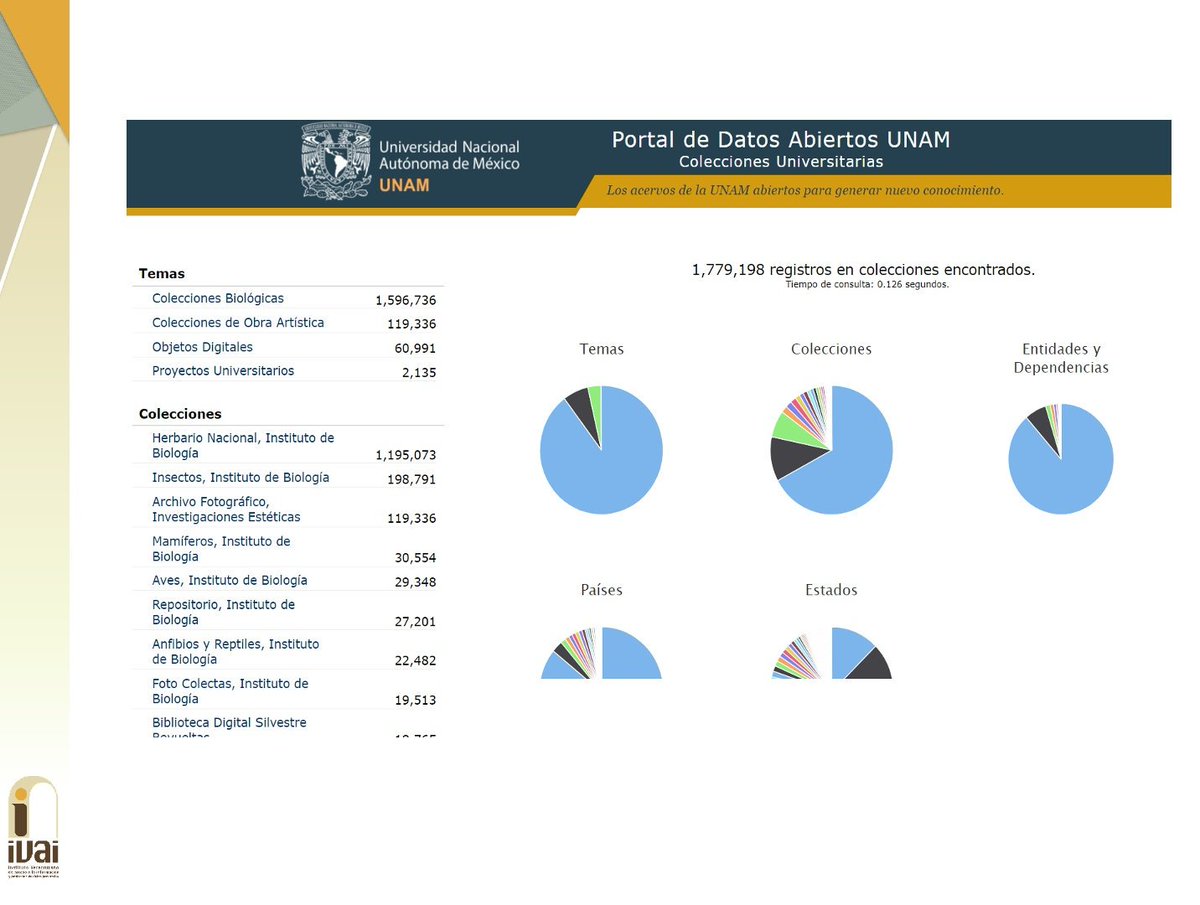Click the Colecciones pie chart

831,450
